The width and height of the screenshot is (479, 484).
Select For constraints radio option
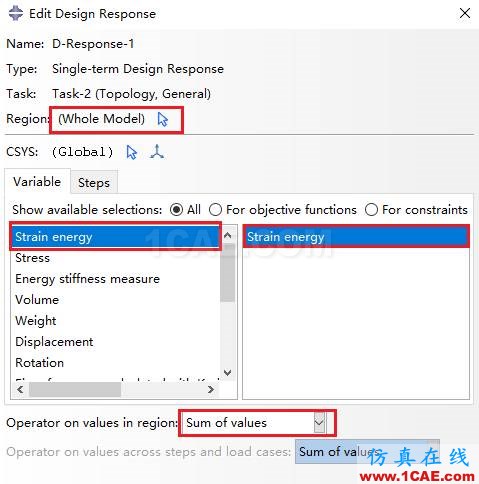[371, 210]
